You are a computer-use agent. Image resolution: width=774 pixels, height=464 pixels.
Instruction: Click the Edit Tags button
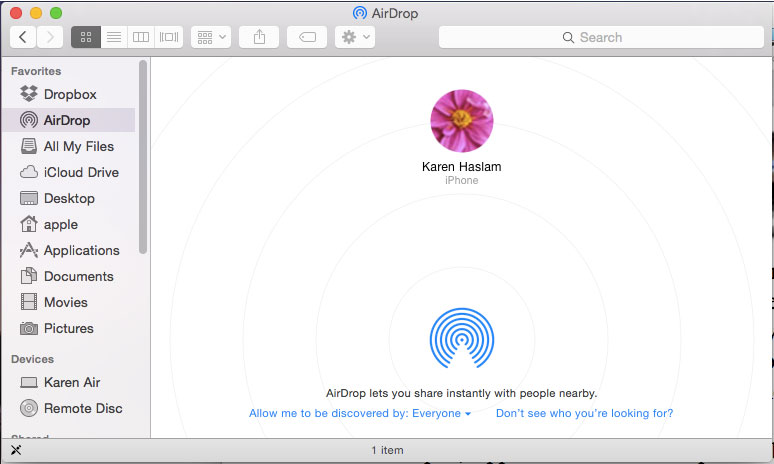(307, 37)
